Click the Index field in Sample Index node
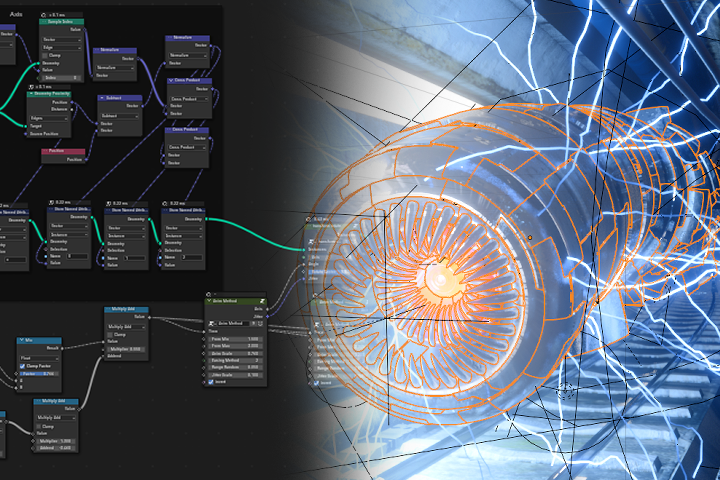The width and height of the screenshot is (720, 480). pos(62,78)
